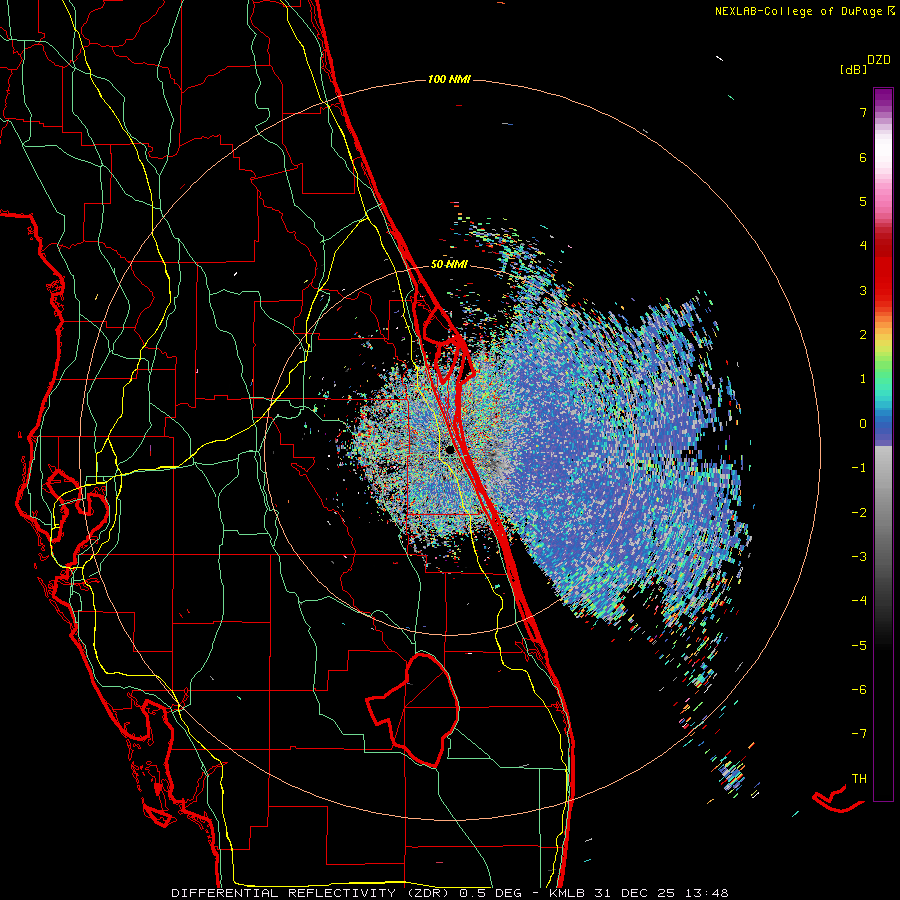This screenshot has height=900, width=900.
Task: Click the 3 value on color scale
Action: point(863,290)
